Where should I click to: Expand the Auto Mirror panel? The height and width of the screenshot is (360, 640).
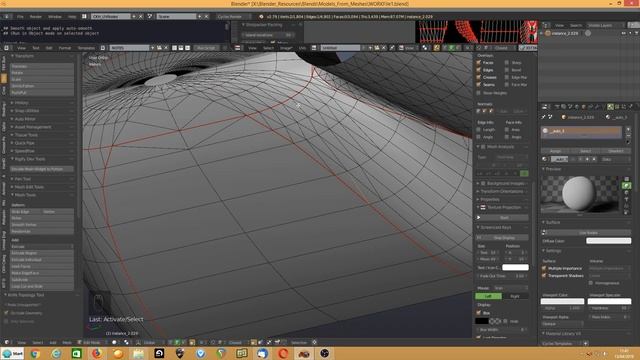point(24,119)
